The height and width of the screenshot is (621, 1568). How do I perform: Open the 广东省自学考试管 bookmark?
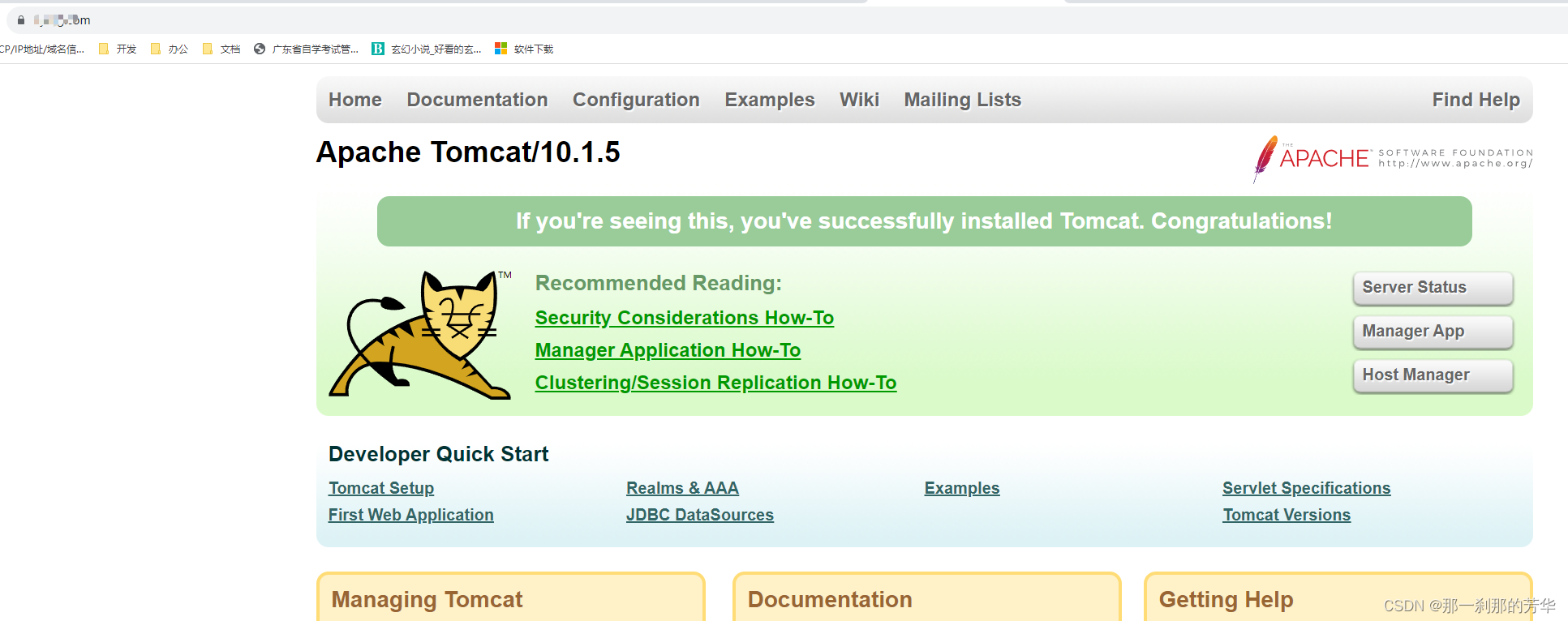pos(306,49)
